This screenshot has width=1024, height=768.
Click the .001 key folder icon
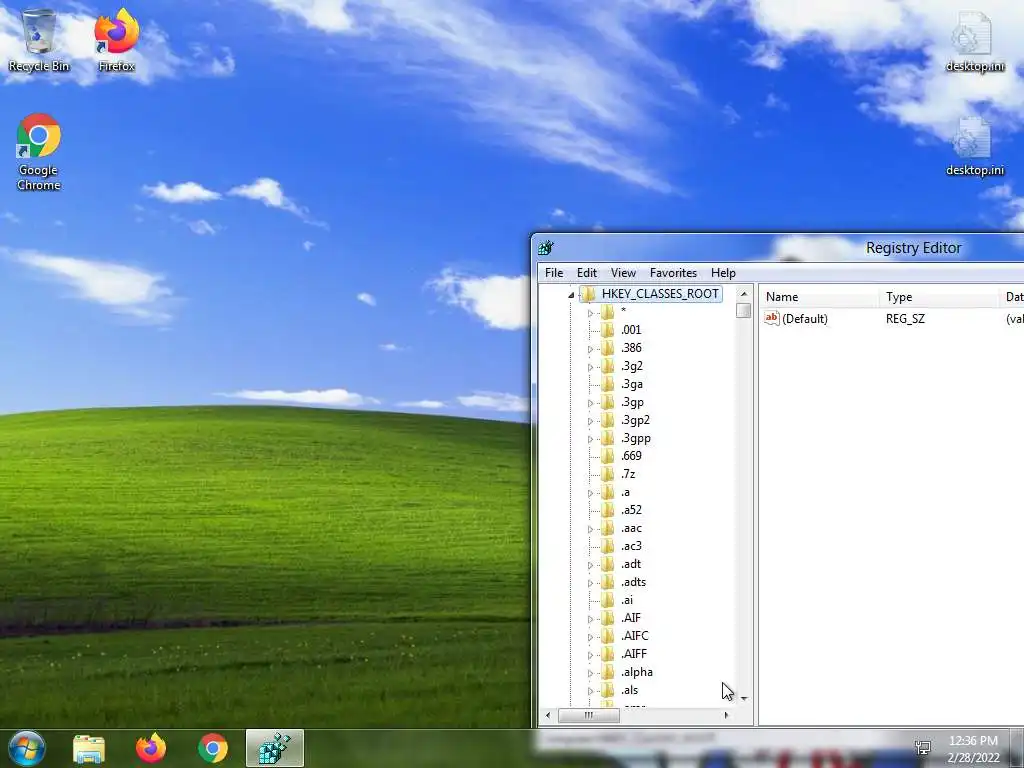[608, 330]
